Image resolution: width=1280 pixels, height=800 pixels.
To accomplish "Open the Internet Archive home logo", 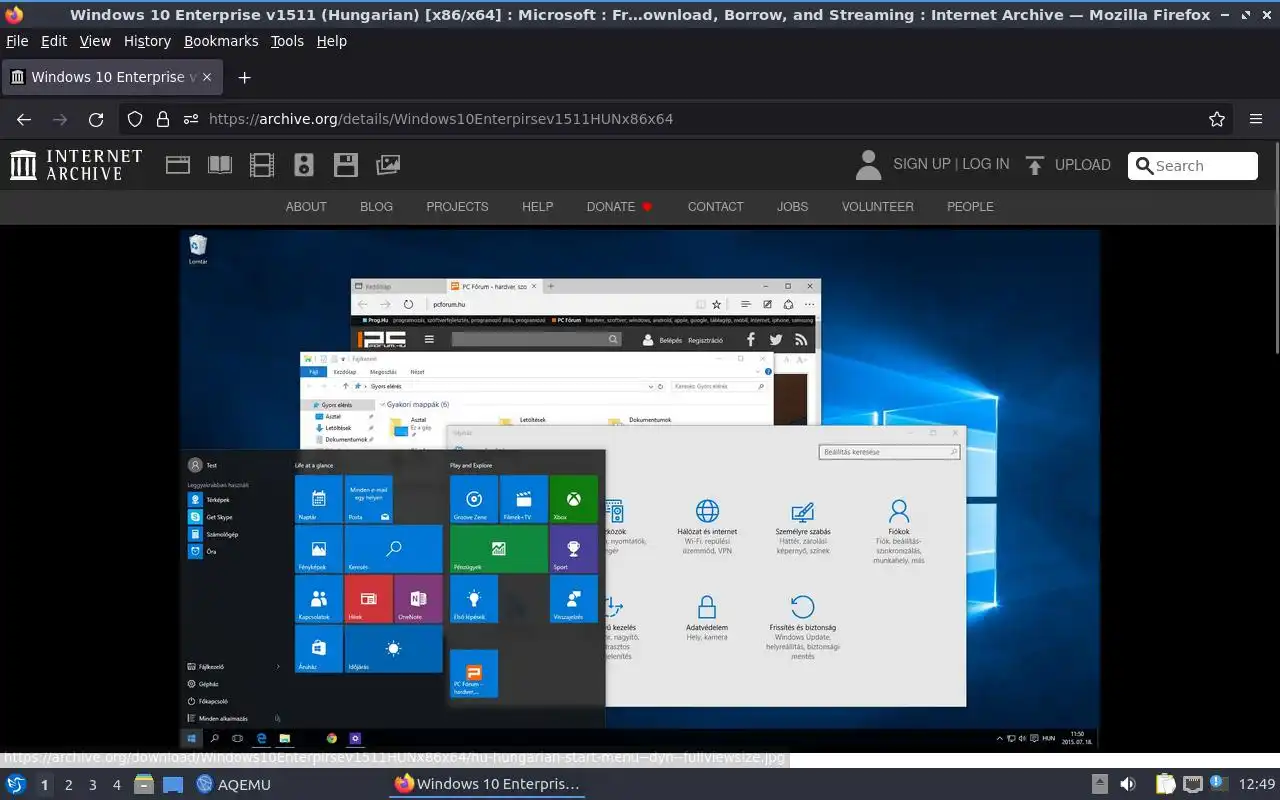I will click(x=76, y=165).
